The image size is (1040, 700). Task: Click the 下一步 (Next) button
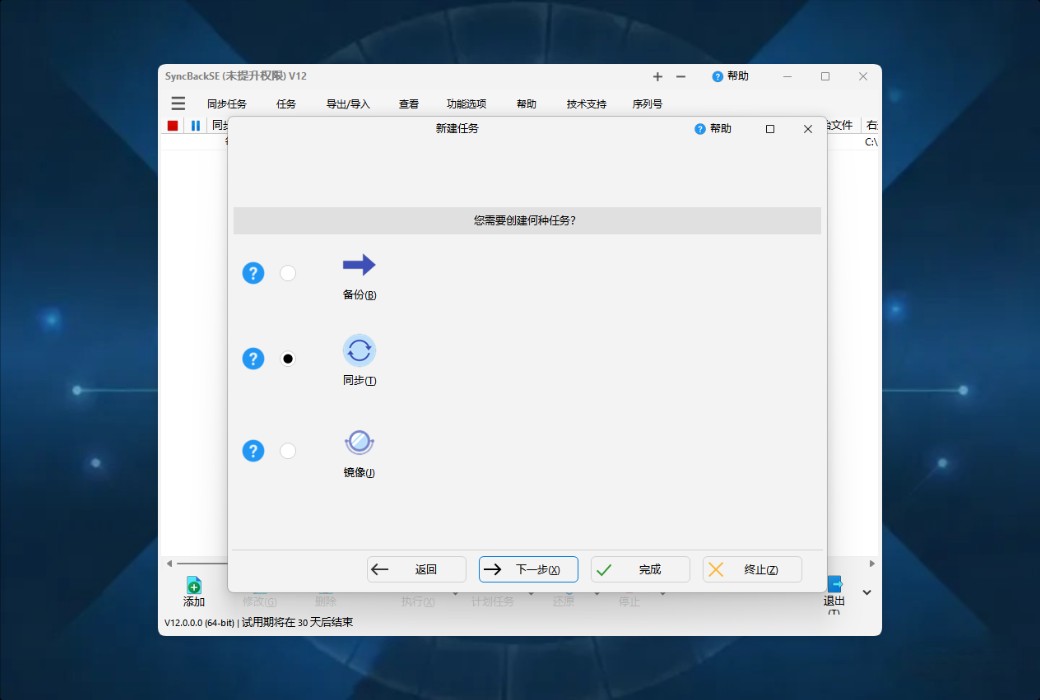528,569
